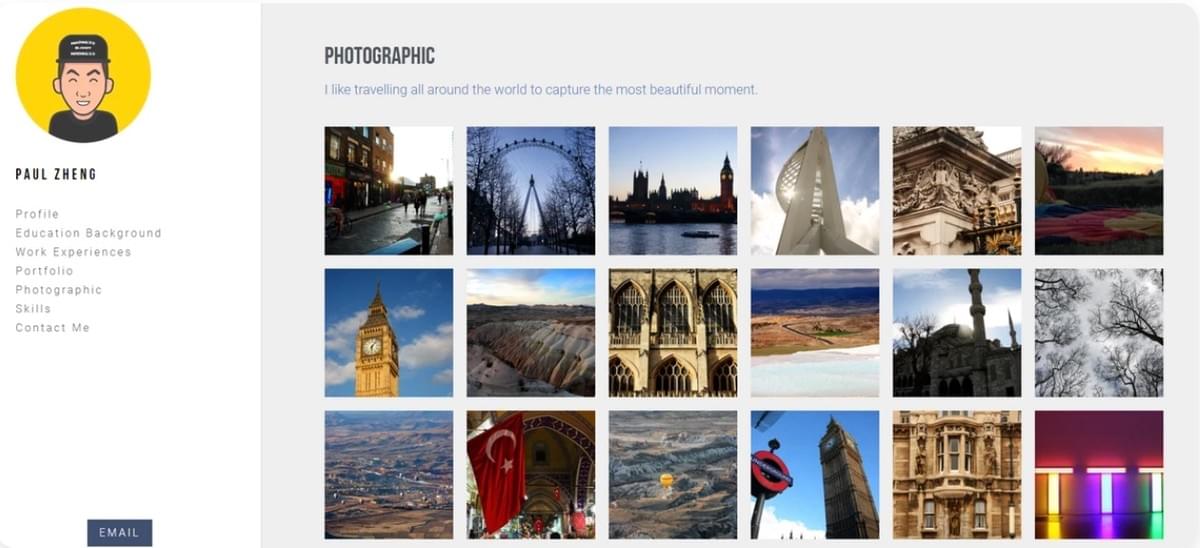
Task: Click the EMAIL button
Action: coord(119,533)
